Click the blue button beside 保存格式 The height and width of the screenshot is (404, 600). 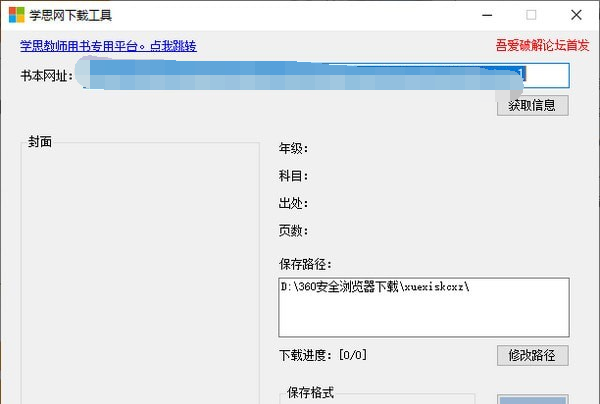pyautogui.click(x=533, y=399)
